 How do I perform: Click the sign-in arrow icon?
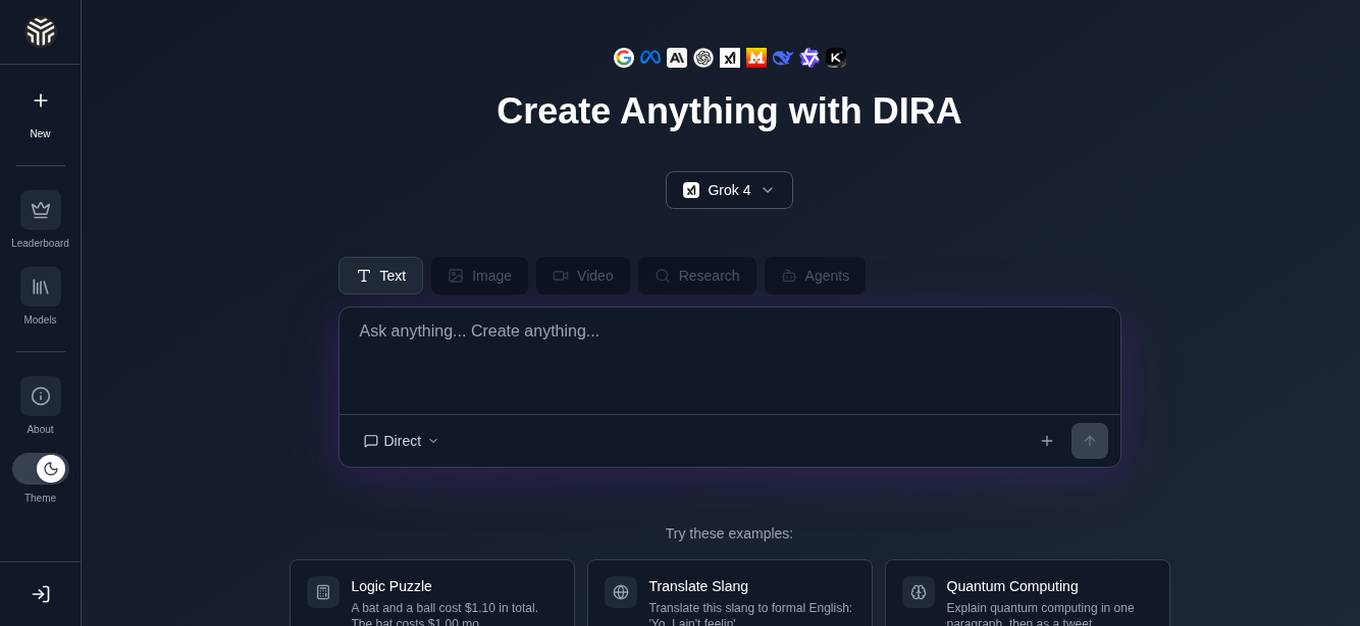[40, 594]
